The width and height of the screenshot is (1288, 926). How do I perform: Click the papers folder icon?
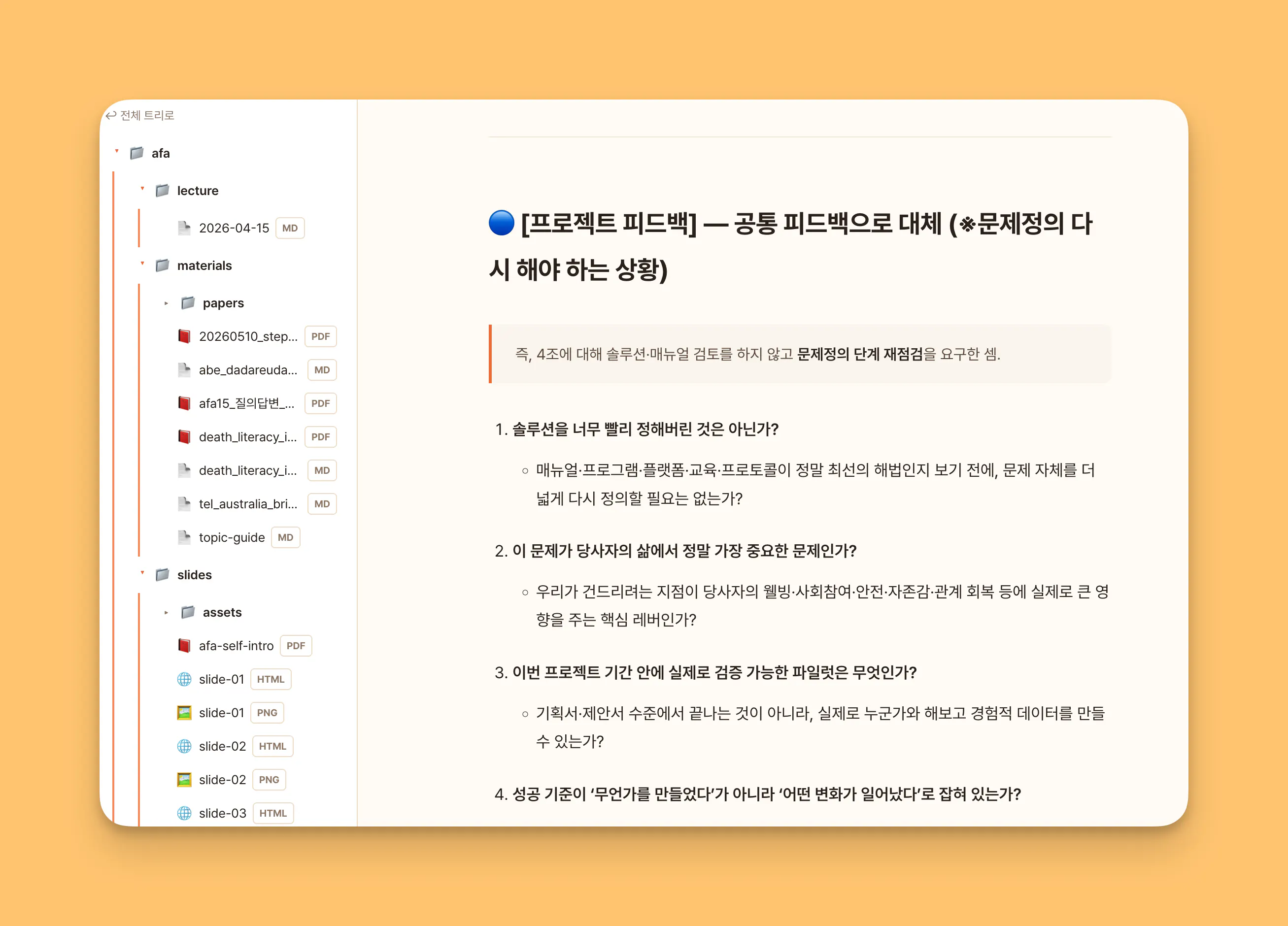point(188,303)
